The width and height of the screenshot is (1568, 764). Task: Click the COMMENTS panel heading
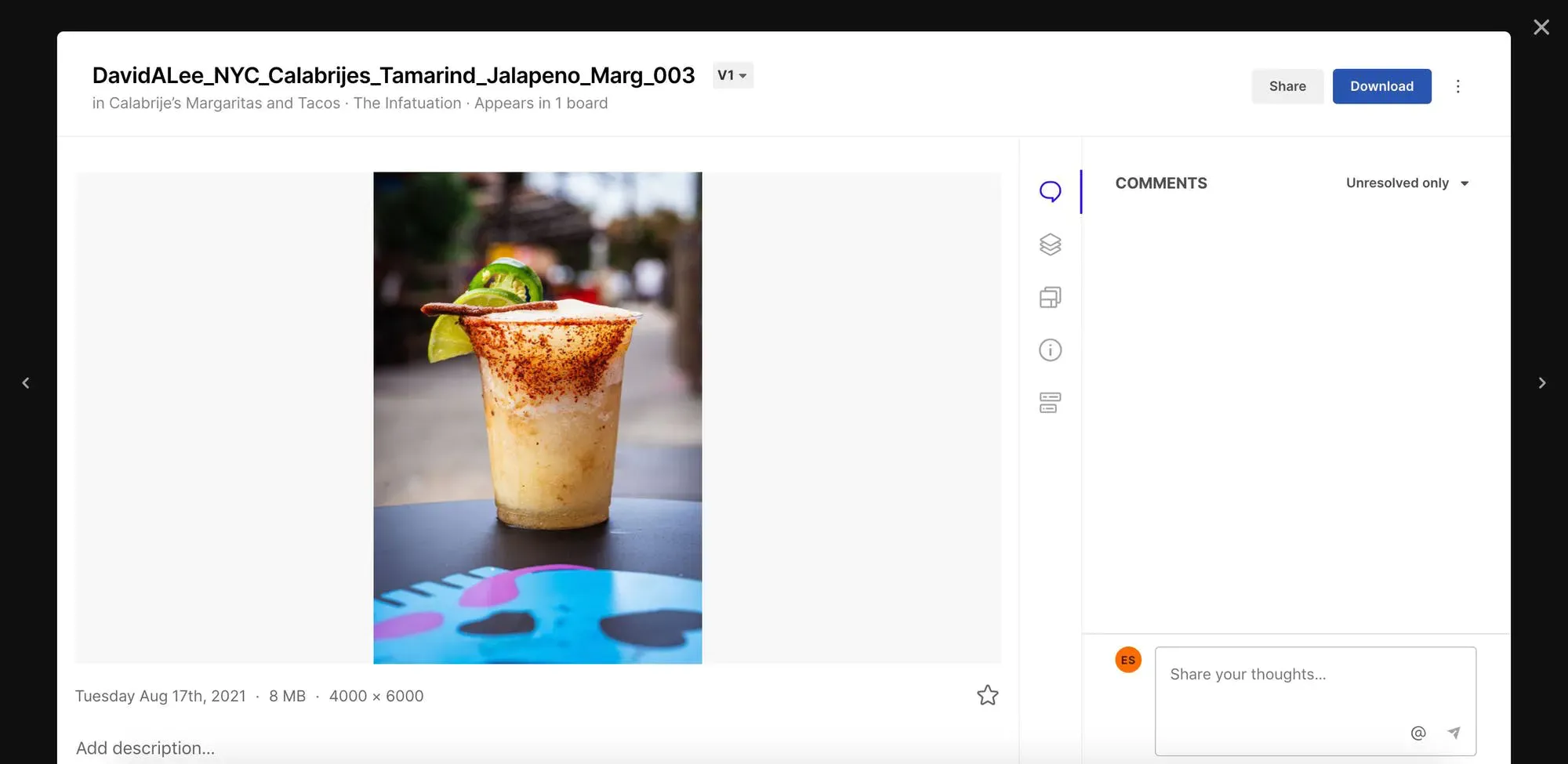coord(1161,183)
